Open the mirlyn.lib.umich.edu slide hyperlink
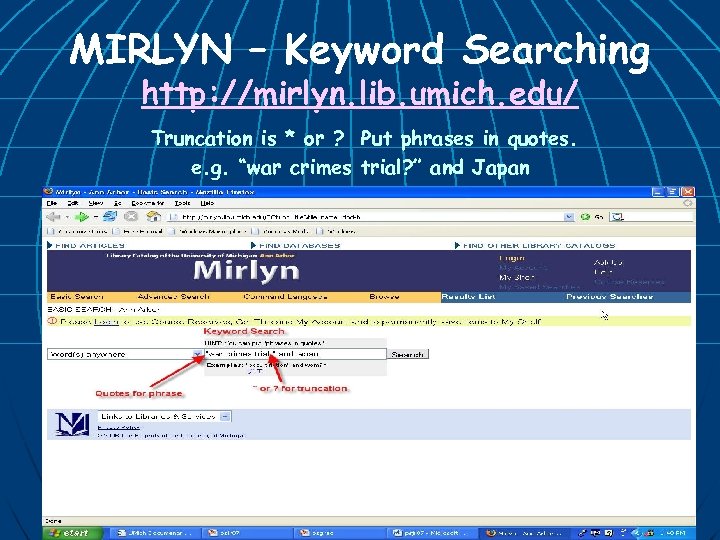Viewport: 720px width, 540px height. coord(360,93)
